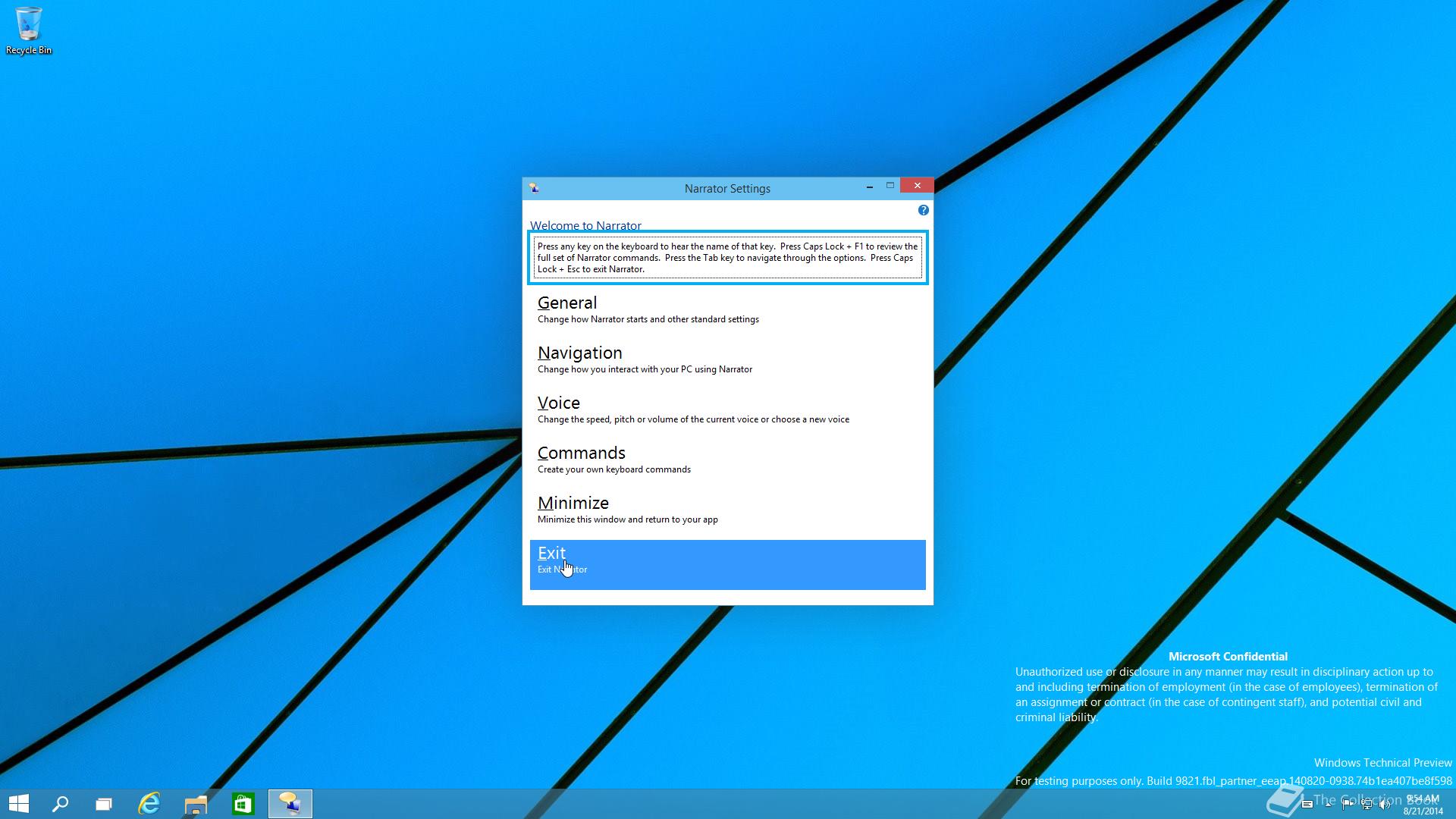Image resolution: width=1456 pixels, height=819 pixels.
Task: Launch Internet Explorer from the taskbar
Action: click(149, 804)
